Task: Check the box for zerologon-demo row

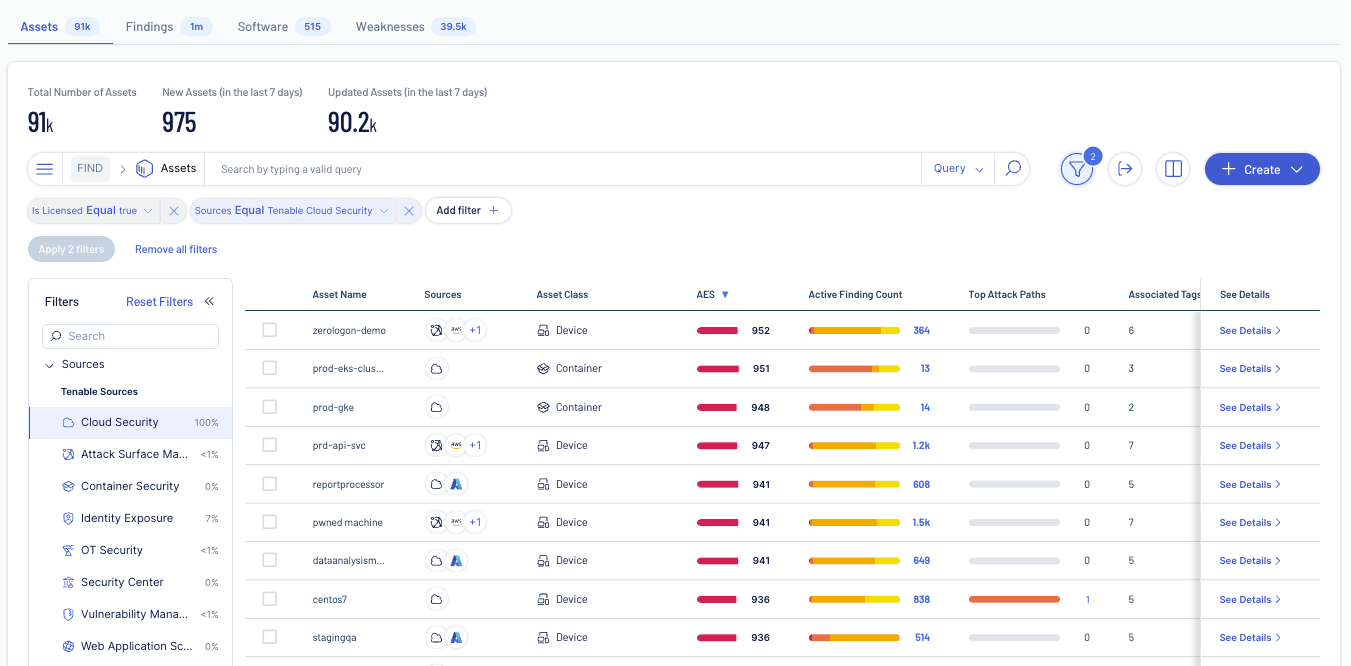Action: [270, 330]
